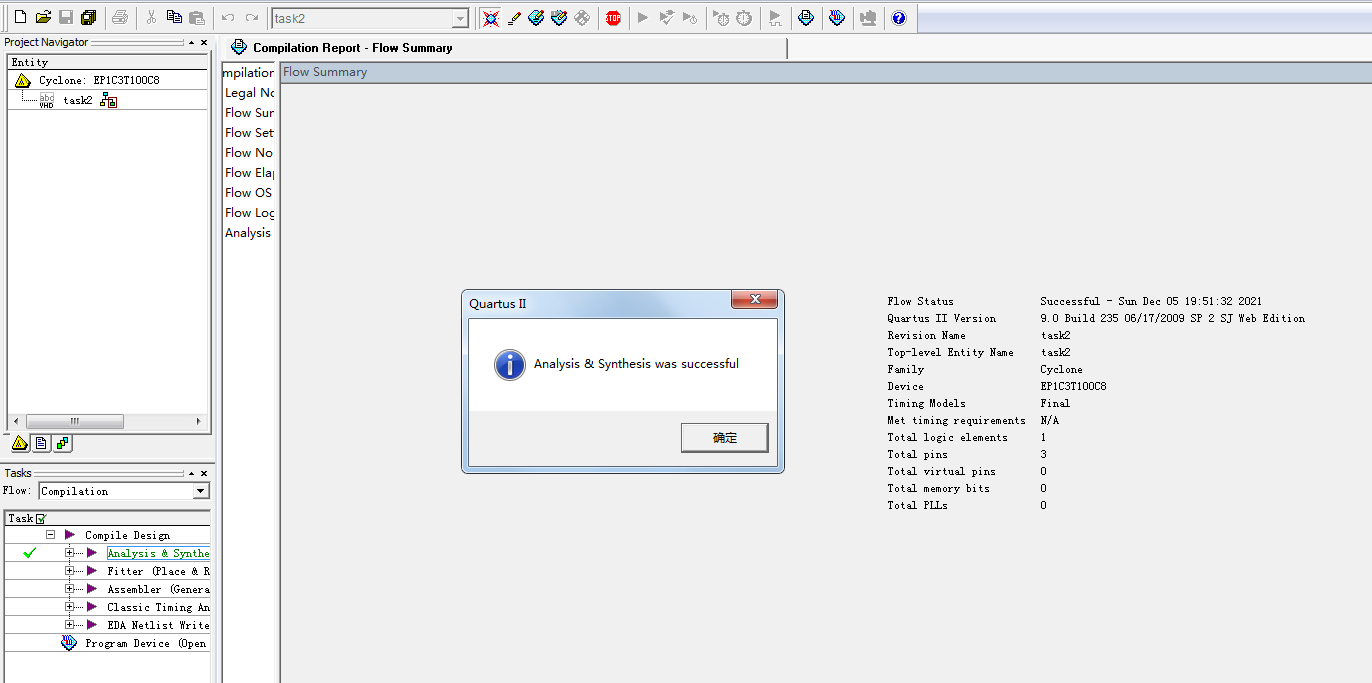The width and height of the screenshot is (1372, 683).
Task: Click the Flow Summary header bar
Action: click(826, 72)
